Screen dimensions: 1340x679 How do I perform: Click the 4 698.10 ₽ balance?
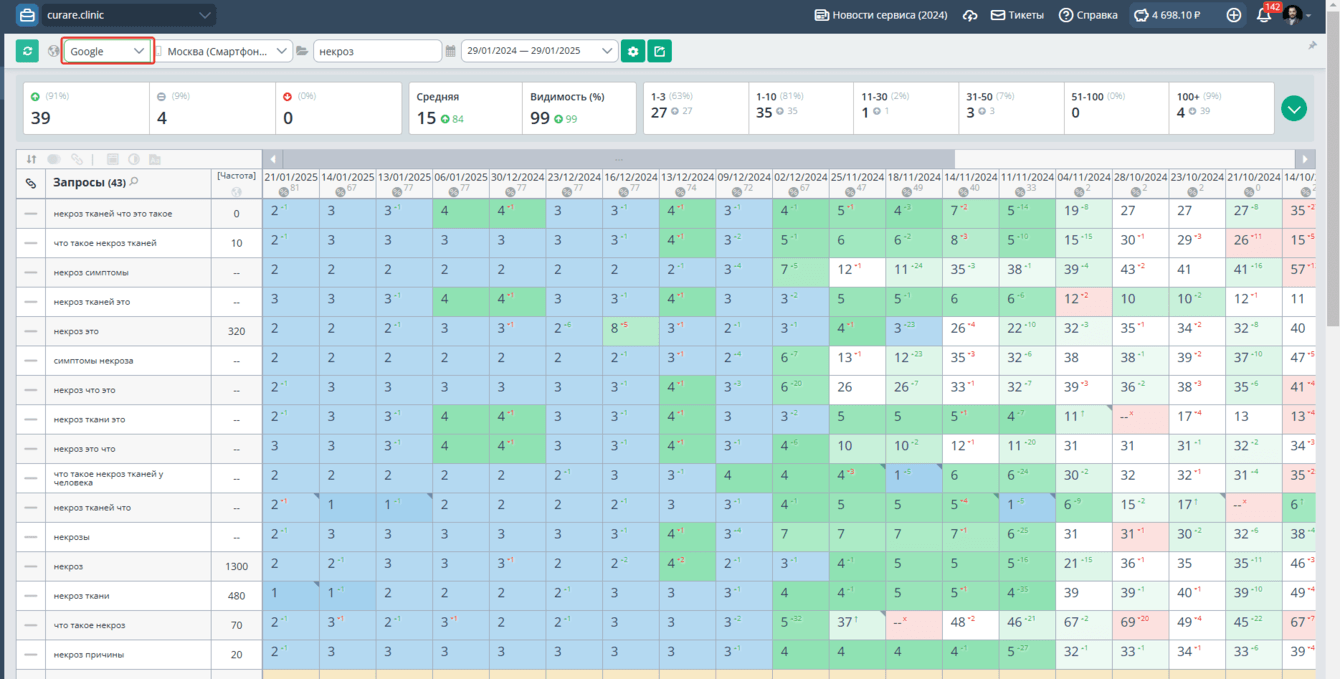(x=1176, y=15)
